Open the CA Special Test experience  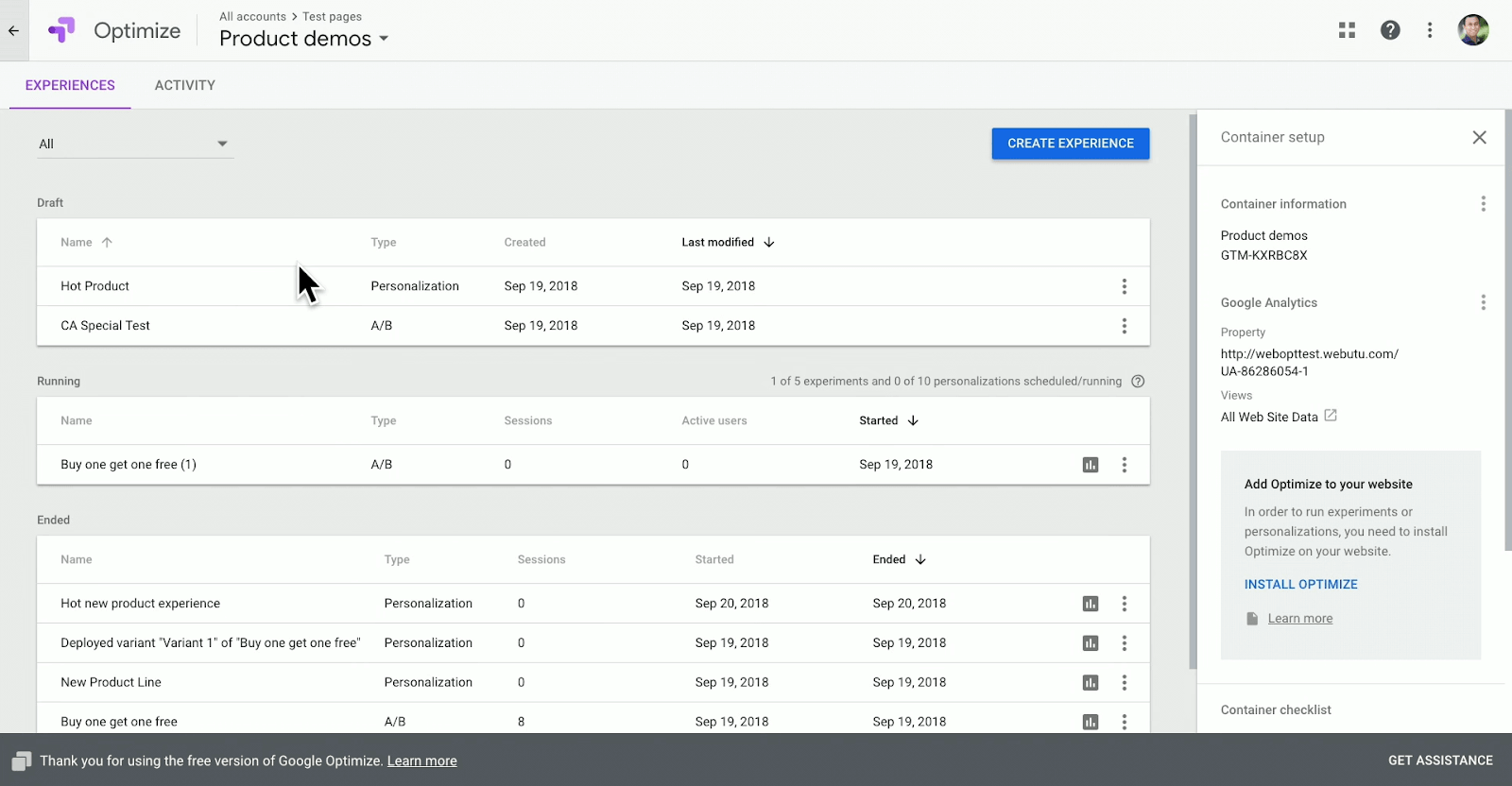tap(105, 326)
